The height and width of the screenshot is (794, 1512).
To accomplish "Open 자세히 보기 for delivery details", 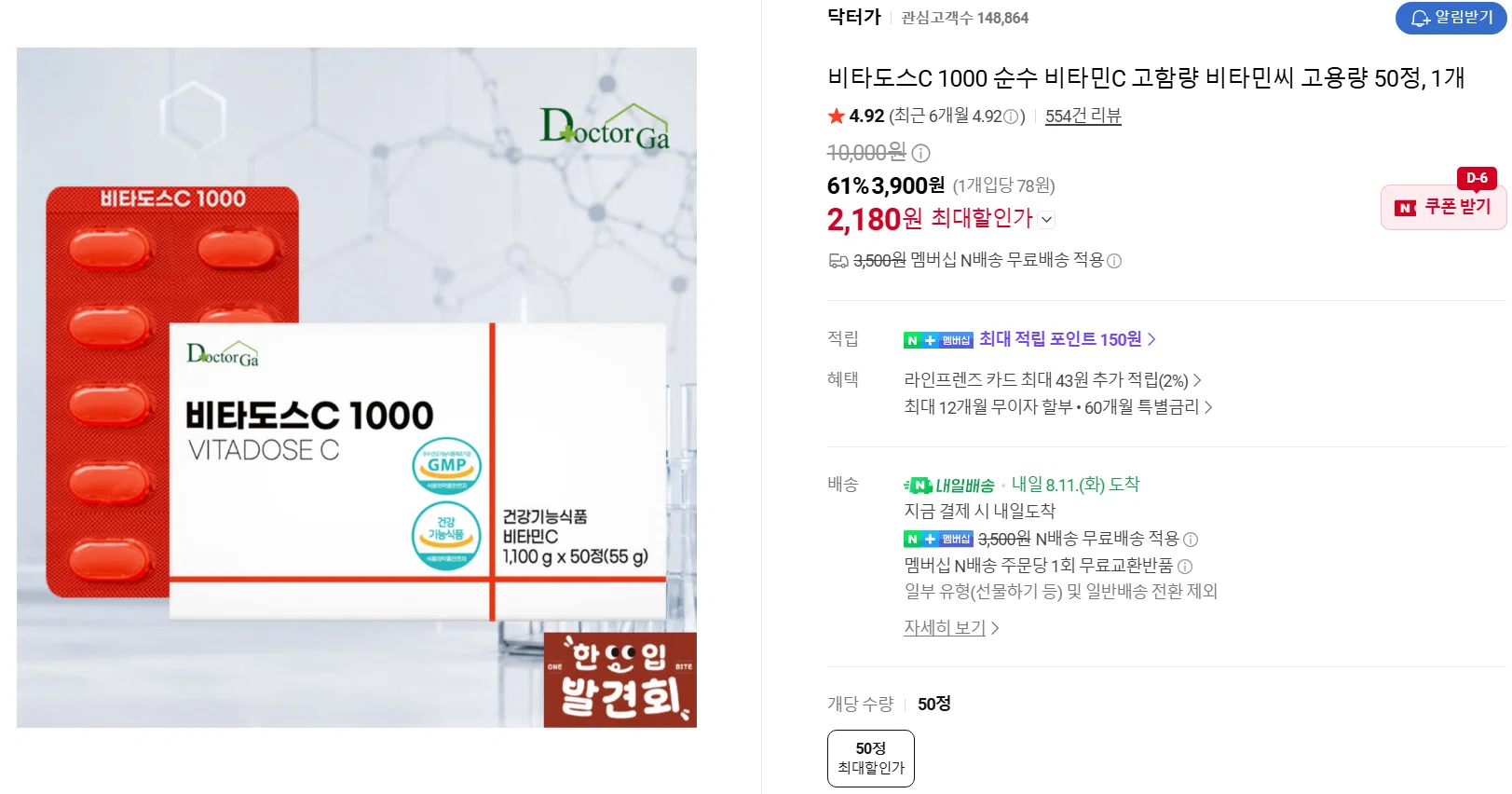I will tap(951, 628).
